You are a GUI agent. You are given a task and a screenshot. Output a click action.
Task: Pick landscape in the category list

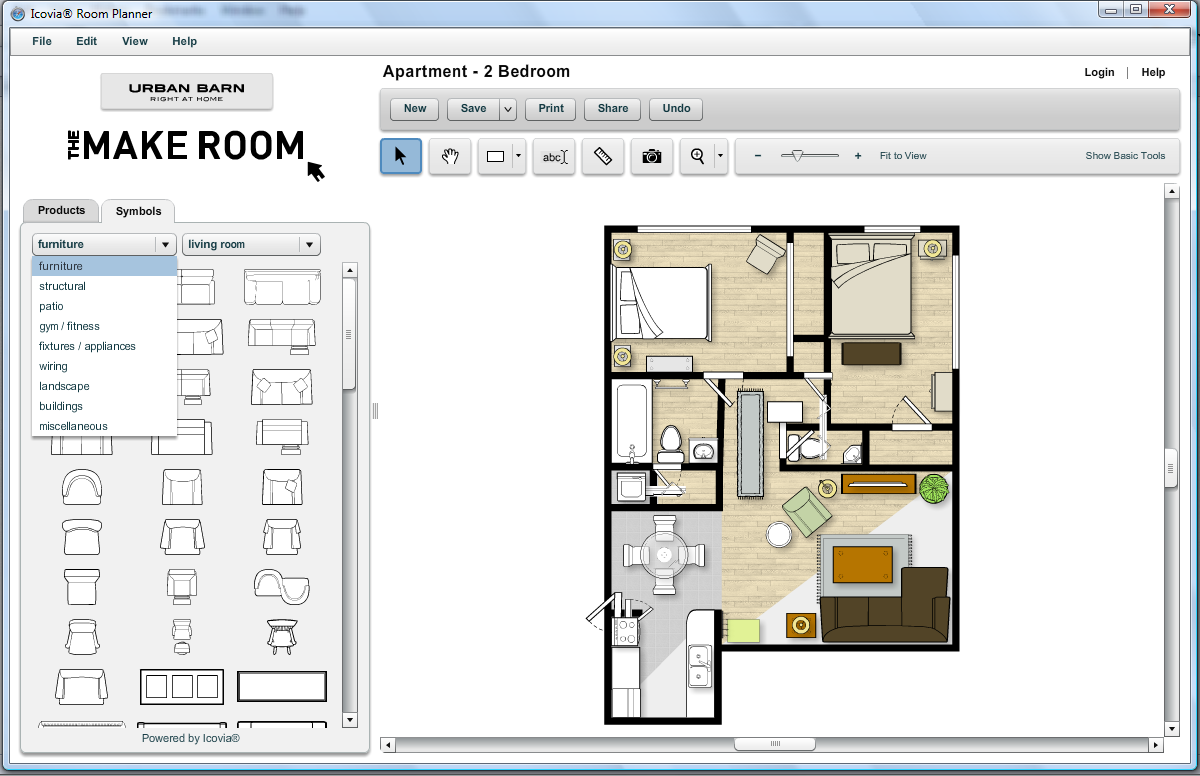[x=104, y=386]
